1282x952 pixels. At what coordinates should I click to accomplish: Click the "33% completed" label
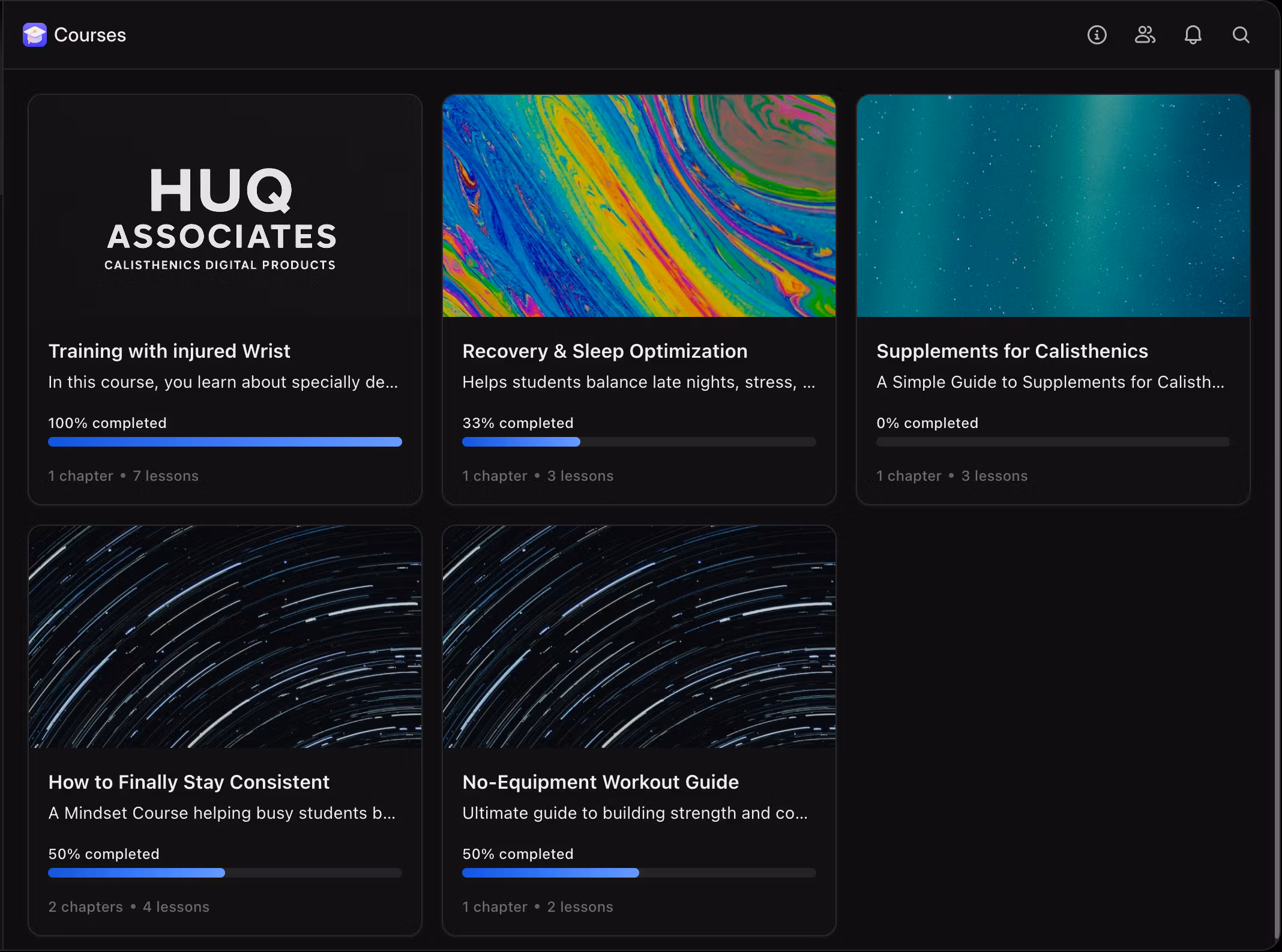click(x=518, y=423)
